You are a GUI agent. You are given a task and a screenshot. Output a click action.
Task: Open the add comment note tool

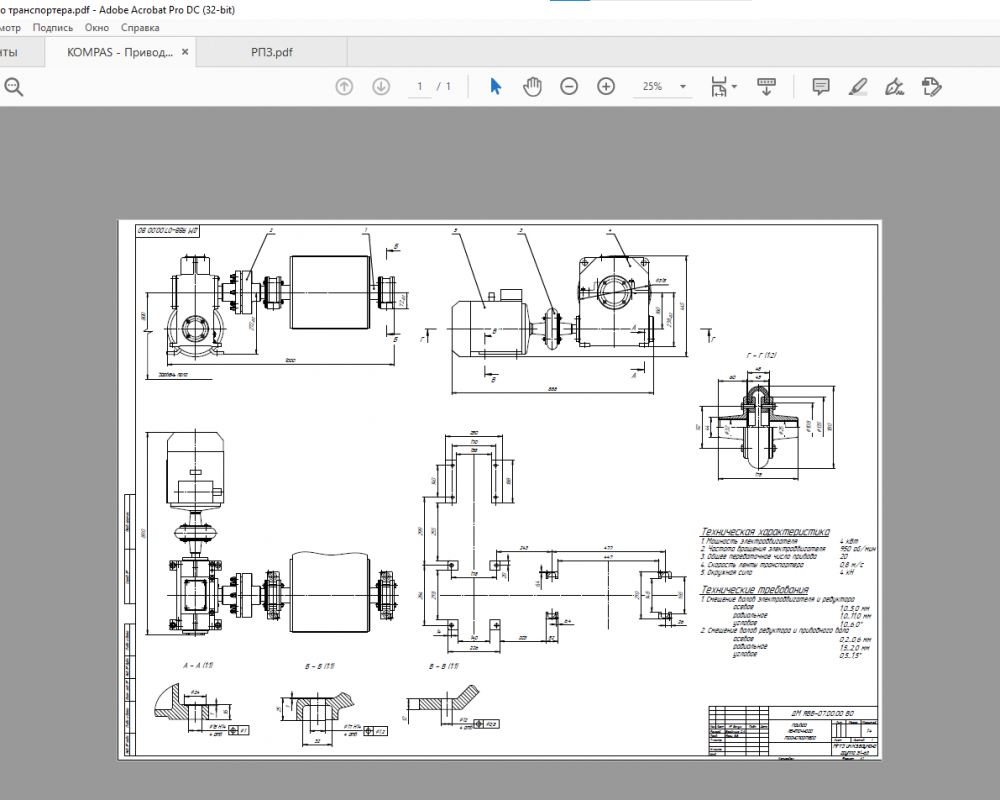821,87
